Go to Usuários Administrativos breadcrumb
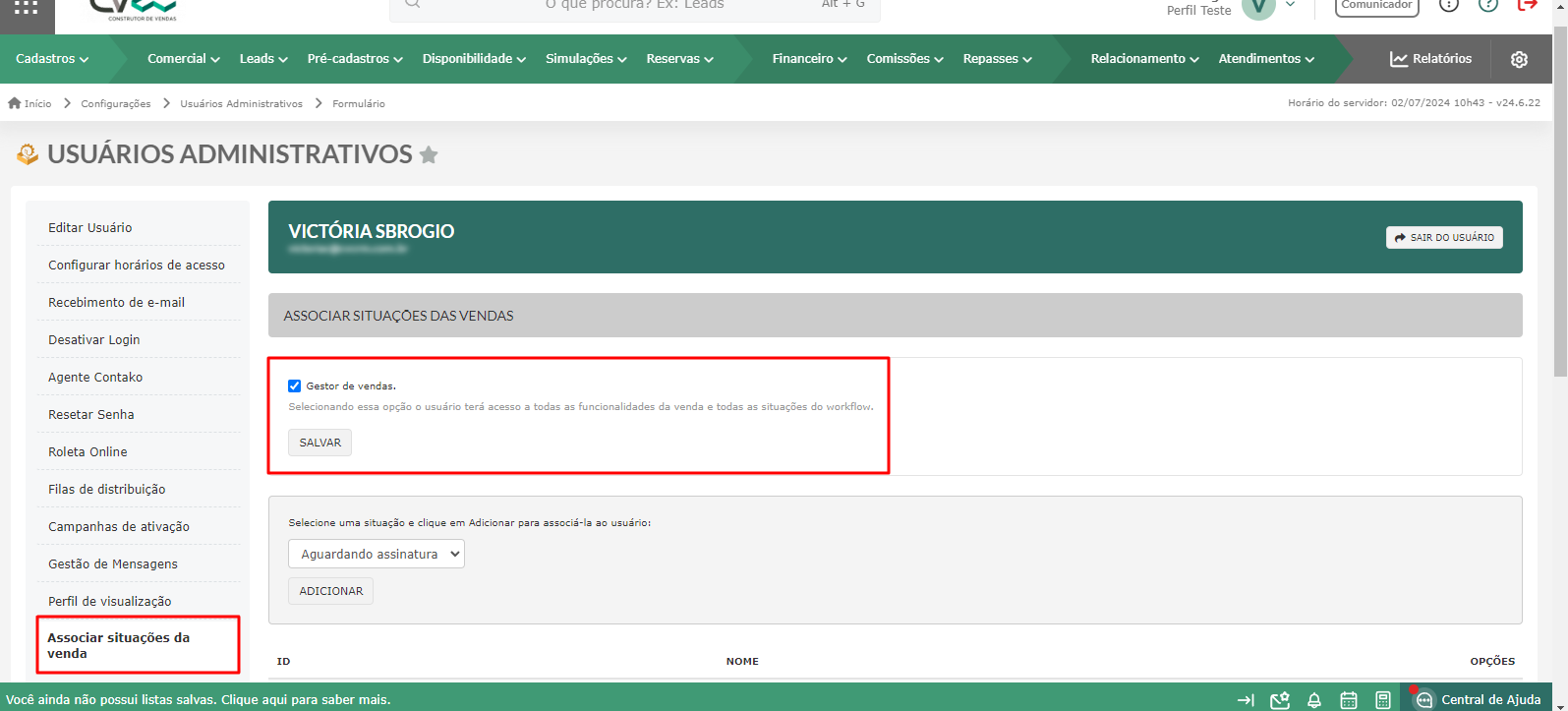 click(x=241, y=103)
